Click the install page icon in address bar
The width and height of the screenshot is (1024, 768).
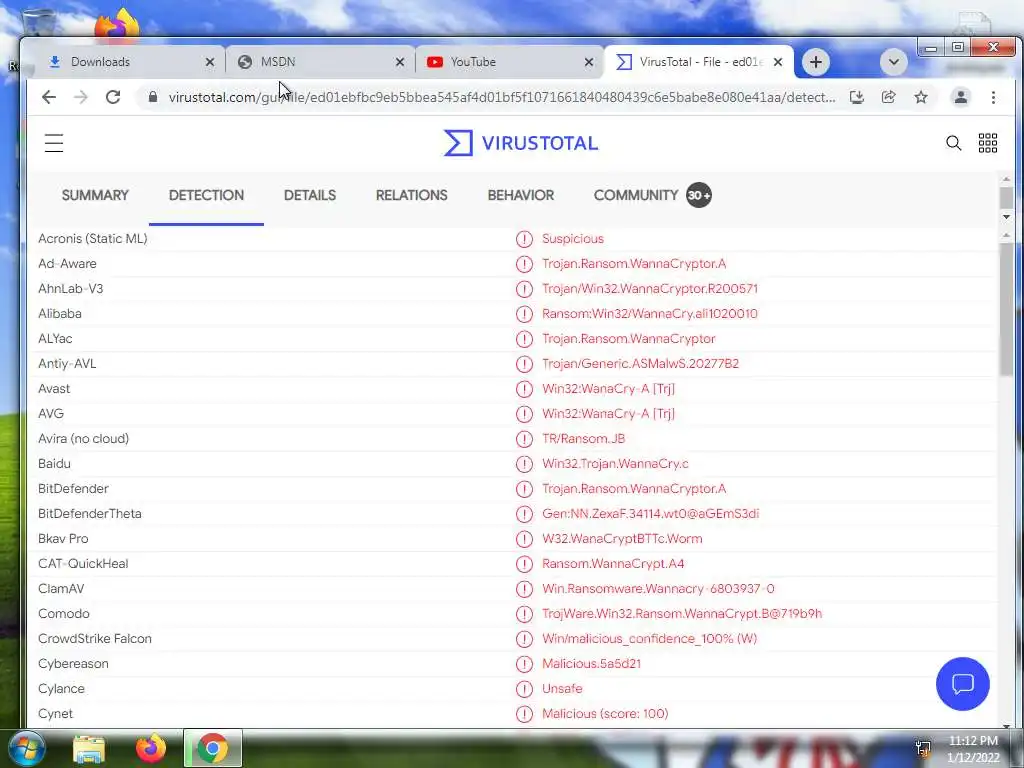point(857,97)
